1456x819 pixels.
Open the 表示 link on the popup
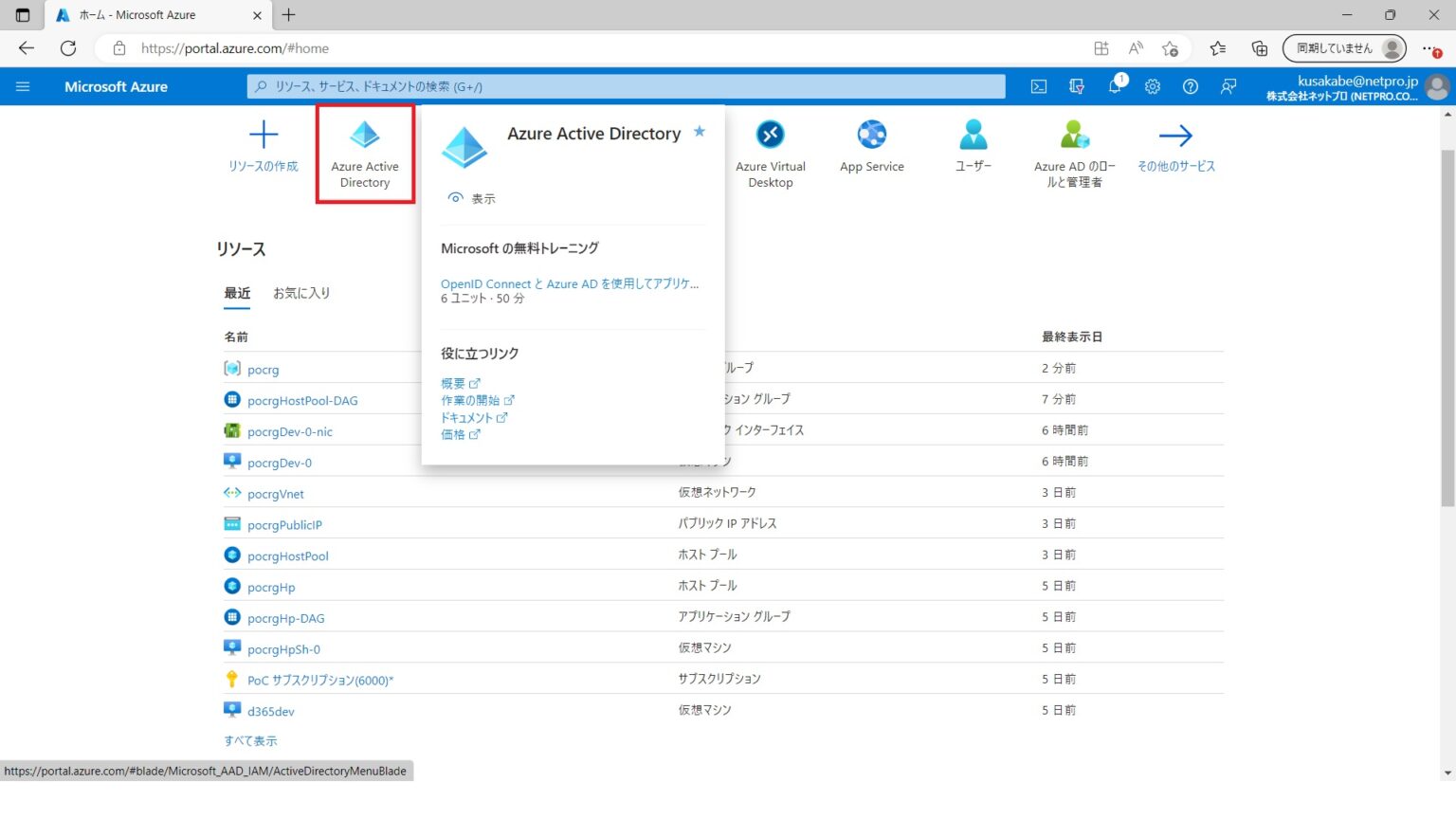[x=482, y=198]
